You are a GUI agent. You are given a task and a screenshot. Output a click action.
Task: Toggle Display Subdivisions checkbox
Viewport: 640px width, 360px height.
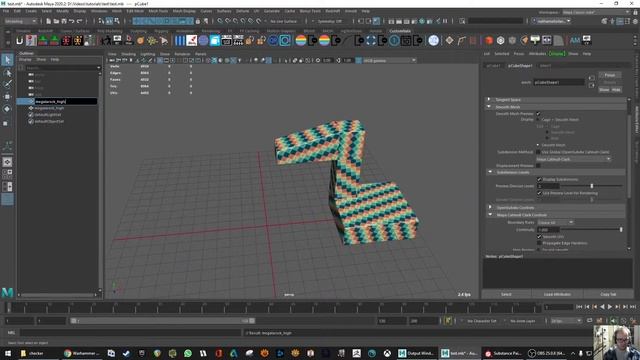tap(539, 179)
